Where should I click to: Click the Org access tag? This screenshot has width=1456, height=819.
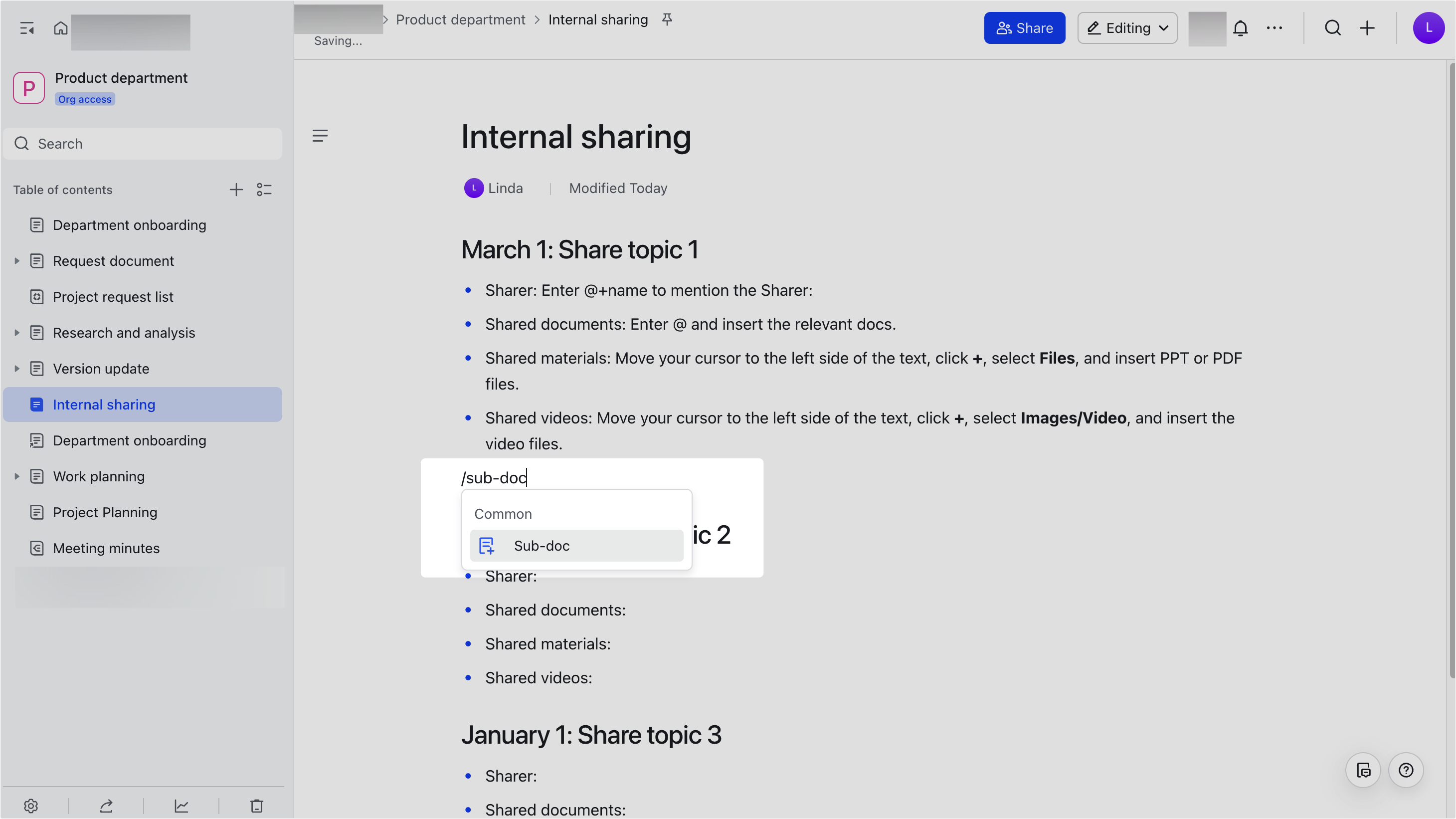[x=85, y=99]
